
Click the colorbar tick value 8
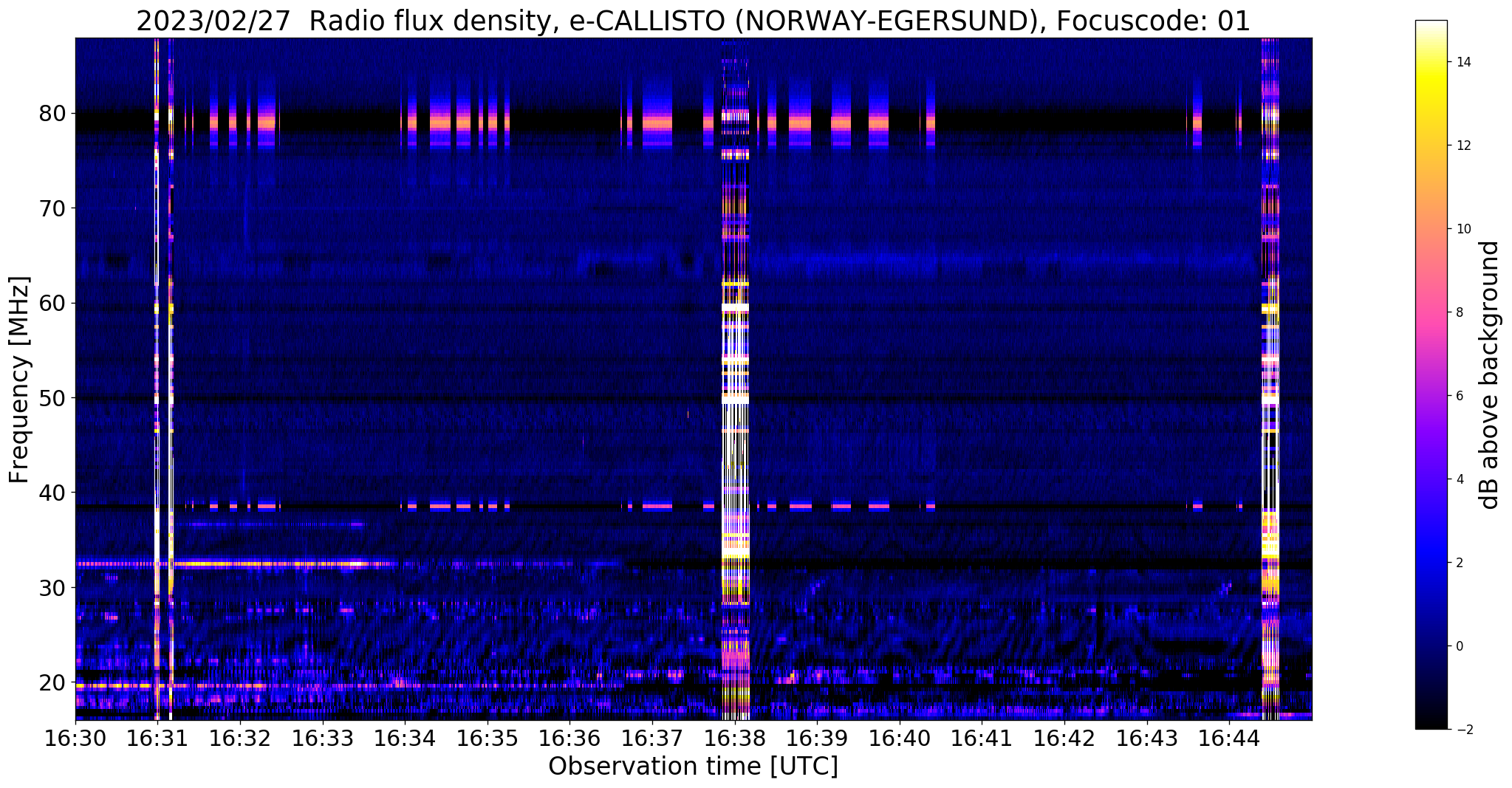[x=1458, y=312]
